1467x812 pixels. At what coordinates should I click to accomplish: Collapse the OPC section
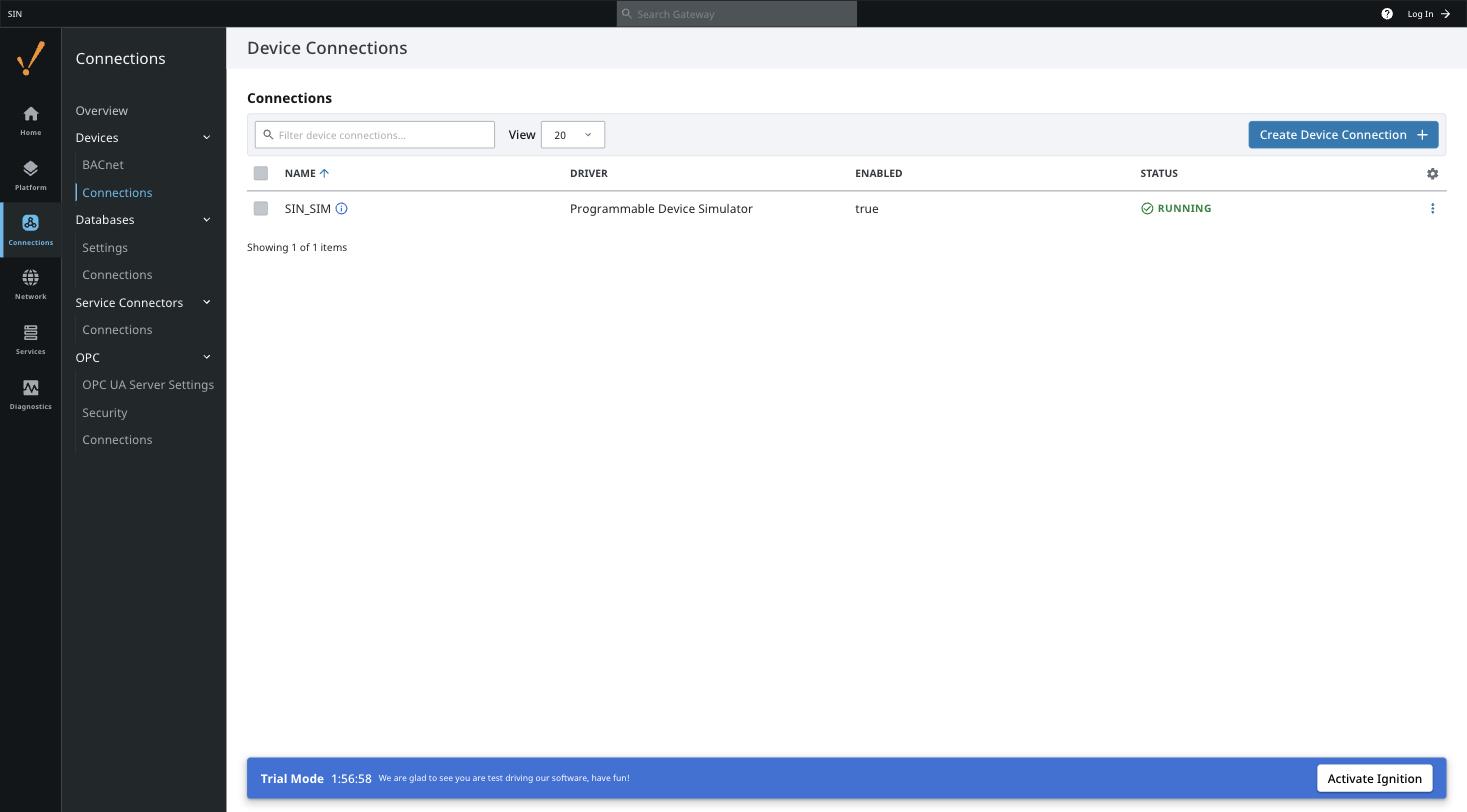pyautogui.click(x=207, y=358)
